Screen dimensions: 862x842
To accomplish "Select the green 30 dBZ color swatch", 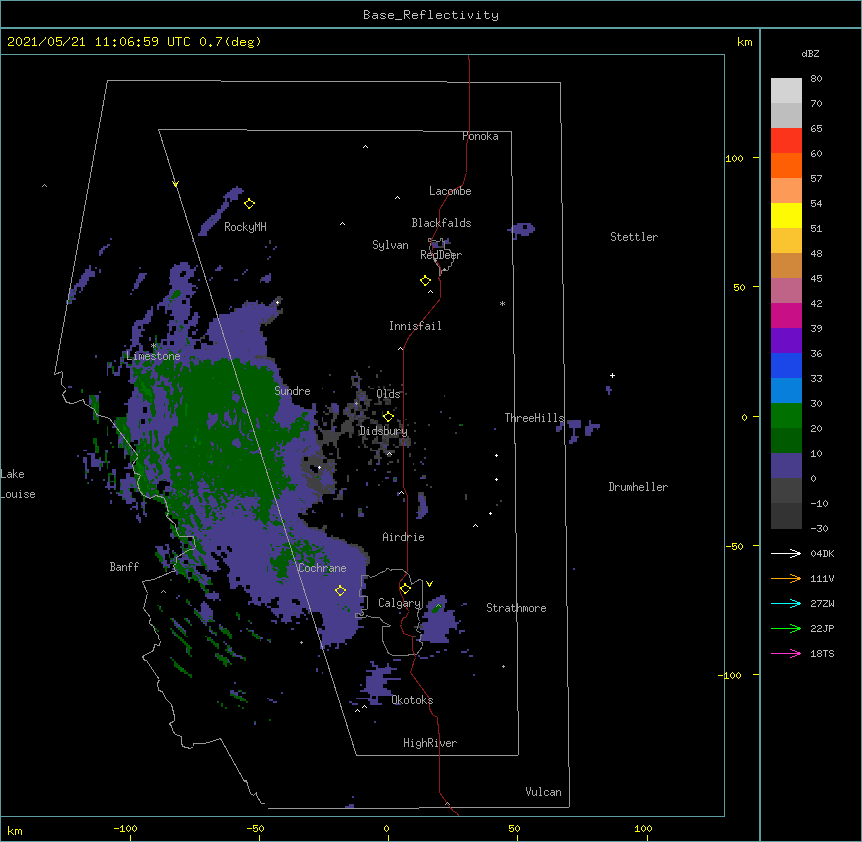I will click(786, 415).
